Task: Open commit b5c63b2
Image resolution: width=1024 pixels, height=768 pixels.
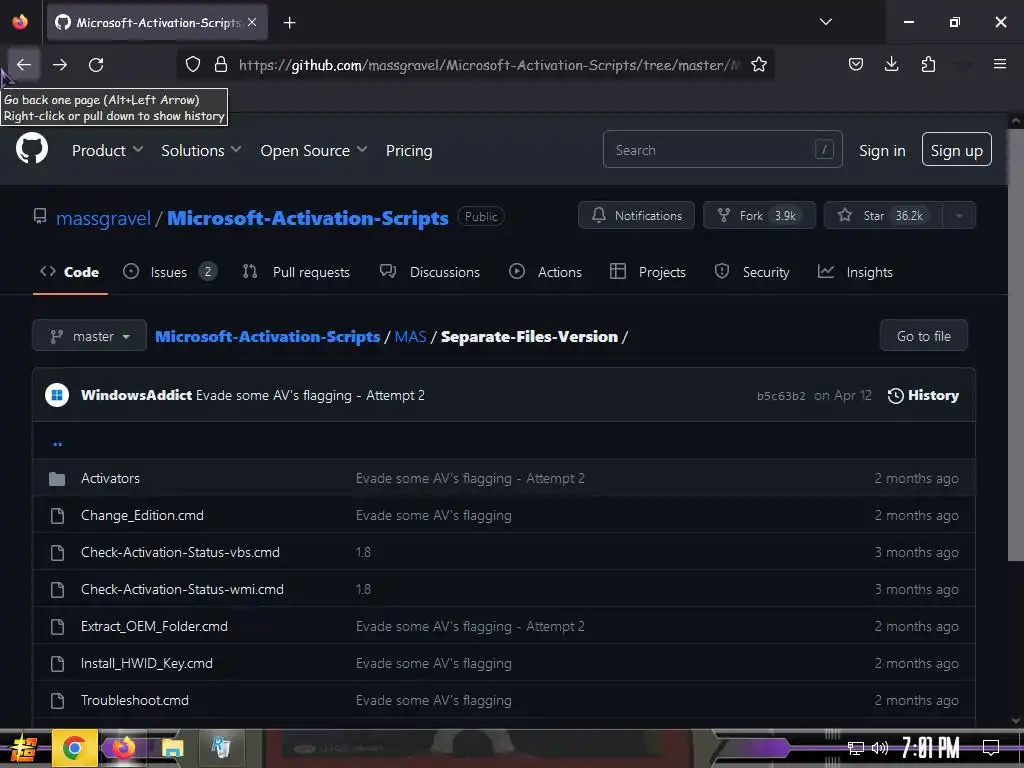Action: coord(780,396)
